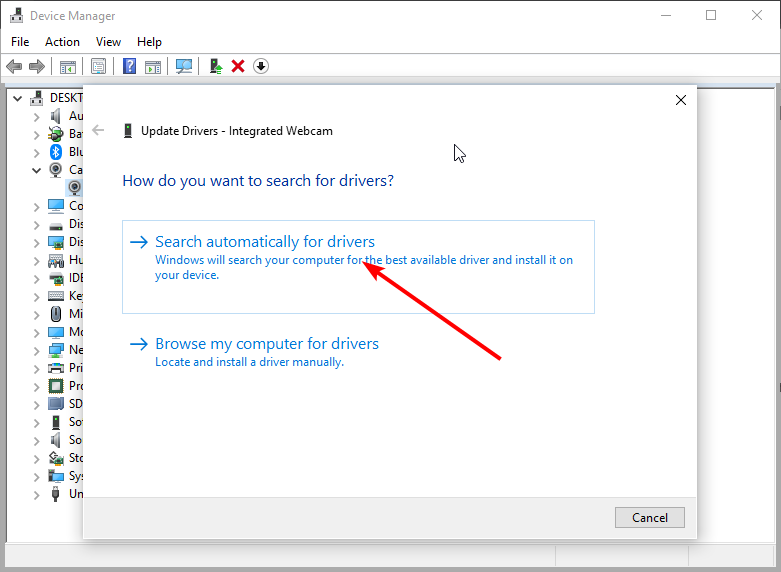The image size is (781, 572).
Task: Minimize the Device Manager window
Action: point(666,15)
